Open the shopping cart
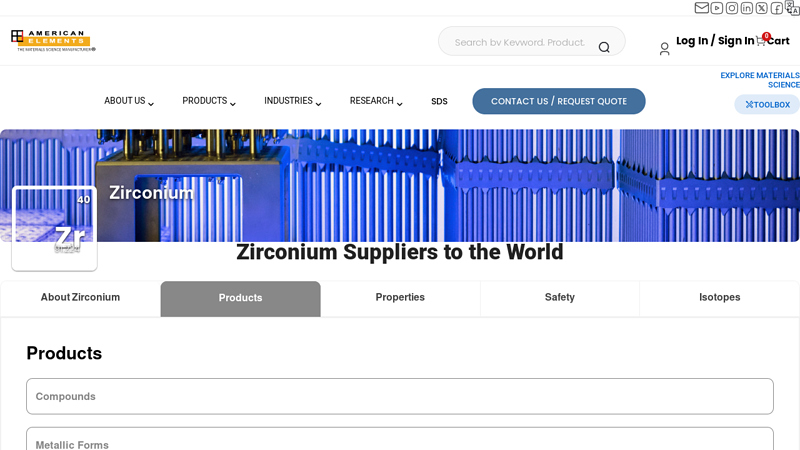Image resolution: width=800 pixels, height=450 pixels. (772, 41)
